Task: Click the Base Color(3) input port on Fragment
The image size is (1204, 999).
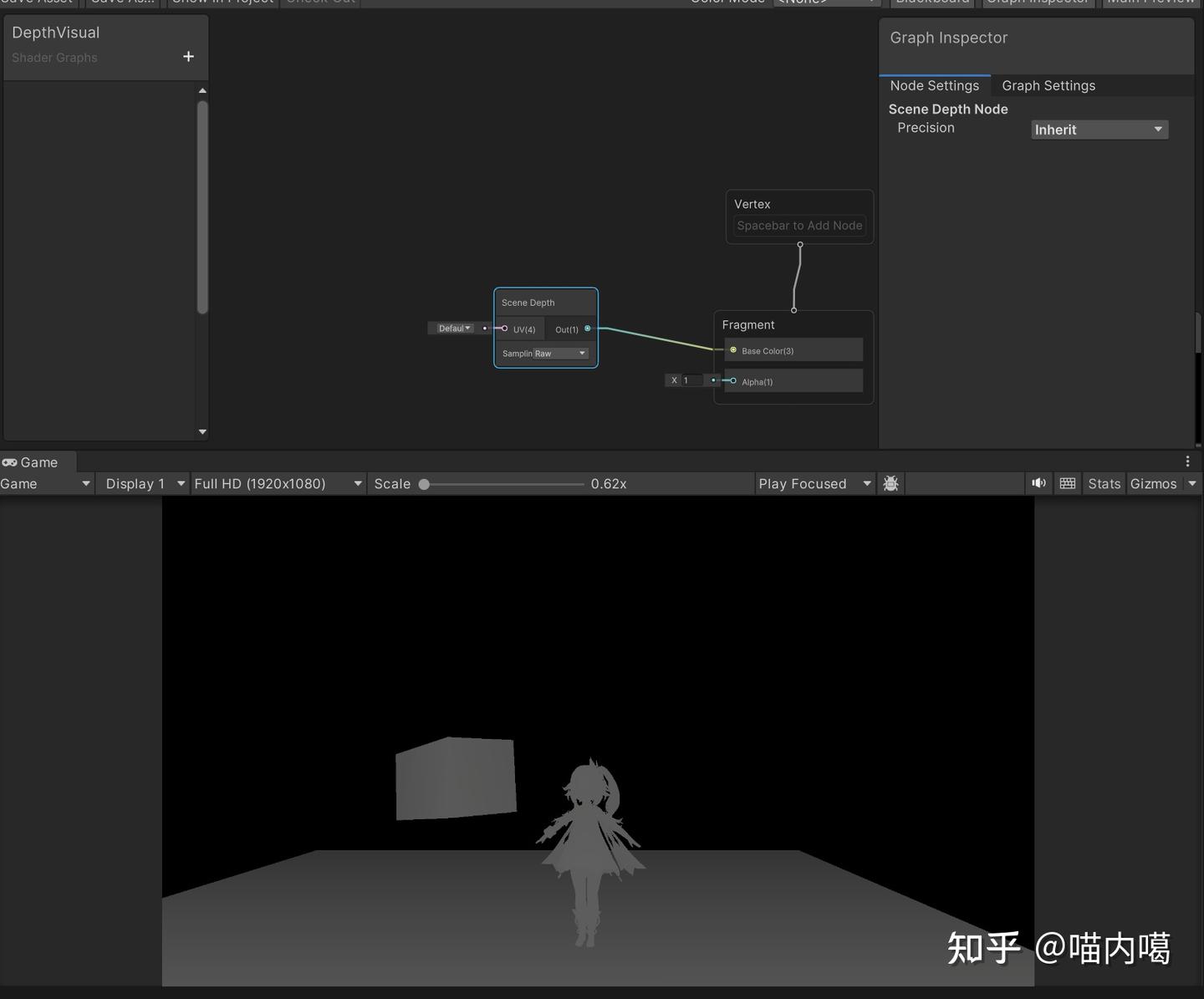Action: tap(734, 350)
